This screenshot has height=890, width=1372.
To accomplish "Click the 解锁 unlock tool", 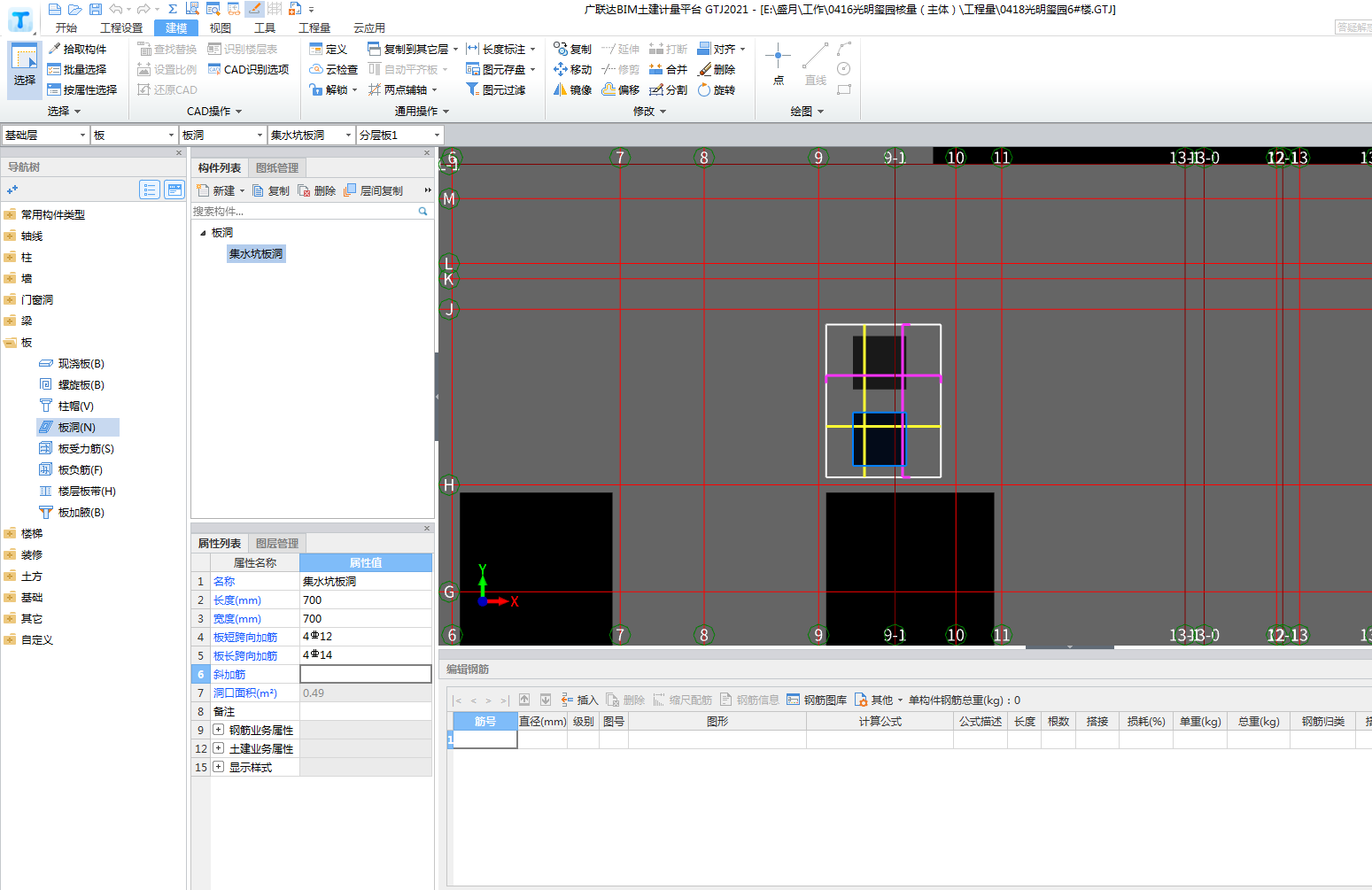I will [x=333, y=89].
